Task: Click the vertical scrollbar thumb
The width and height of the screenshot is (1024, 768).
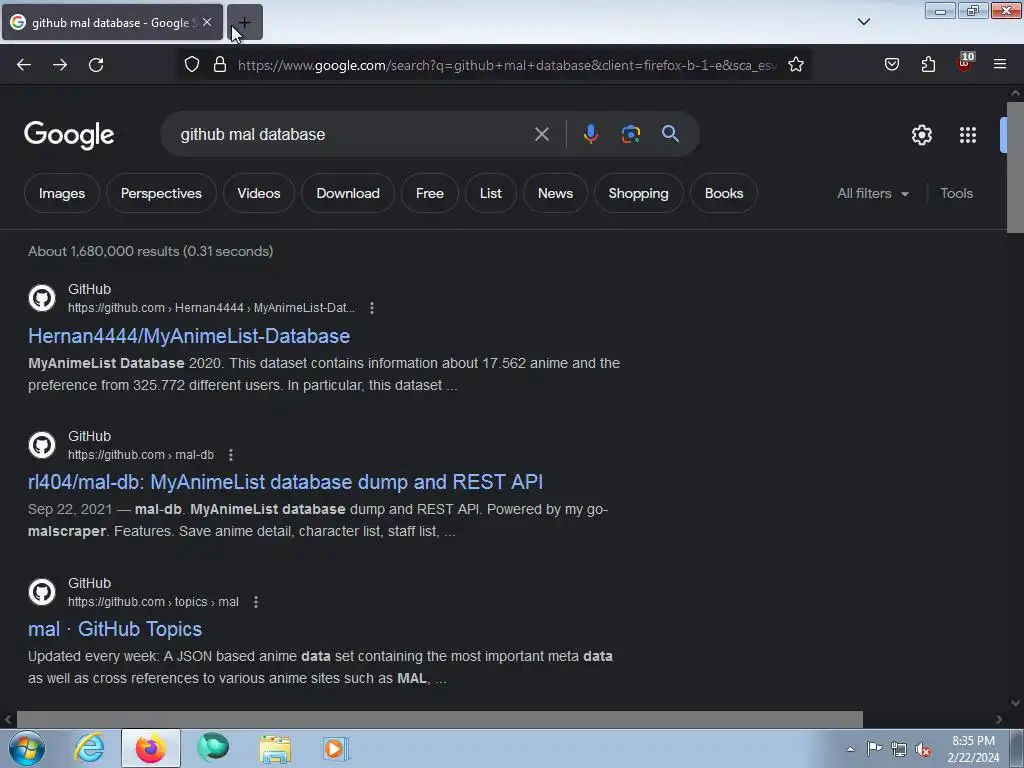Action: pos(1015,167)
